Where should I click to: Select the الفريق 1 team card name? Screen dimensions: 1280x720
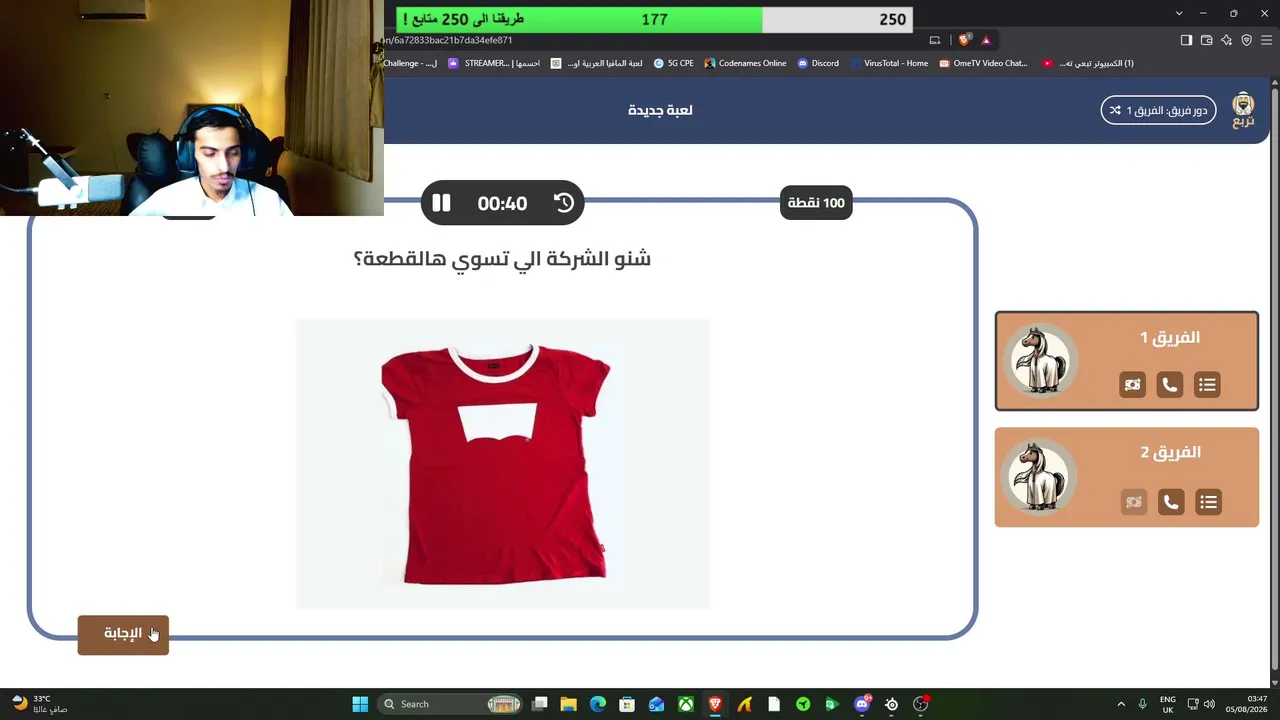click(x=1169, y=338)
